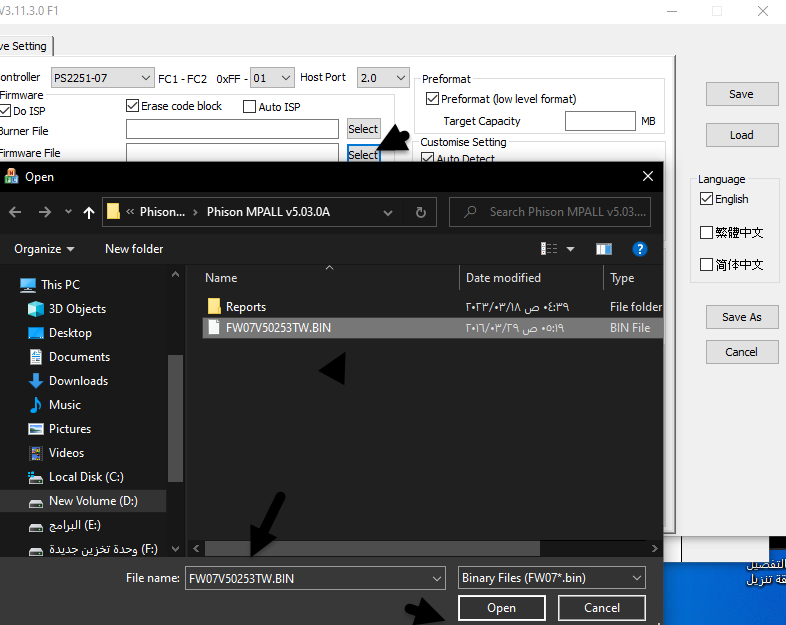This screenshot has height=625, width=786.
Task: Open the Reports folder
Action: (236, 307)
